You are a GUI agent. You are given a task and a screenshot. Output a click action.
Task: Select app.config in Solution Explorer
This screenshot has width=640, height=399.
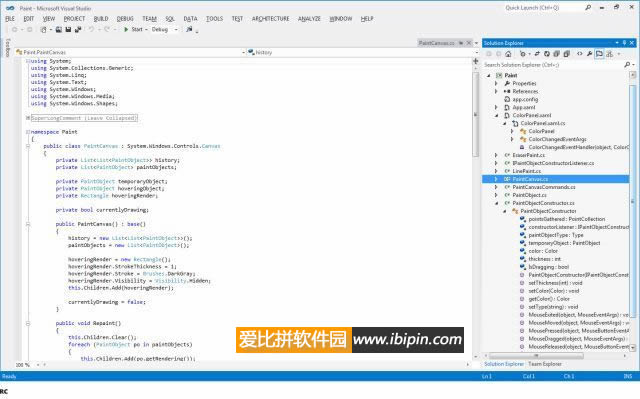click(x=525, y=99)
